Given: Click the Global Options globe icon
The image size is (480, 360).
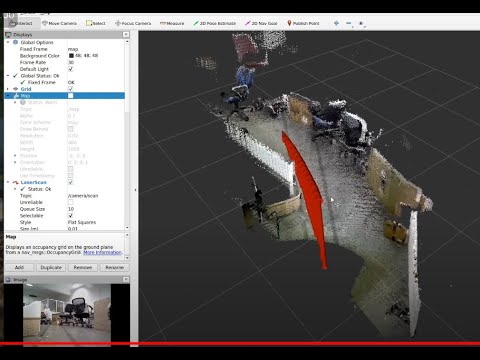Looking at the screenshot, I should click(15, 42).
